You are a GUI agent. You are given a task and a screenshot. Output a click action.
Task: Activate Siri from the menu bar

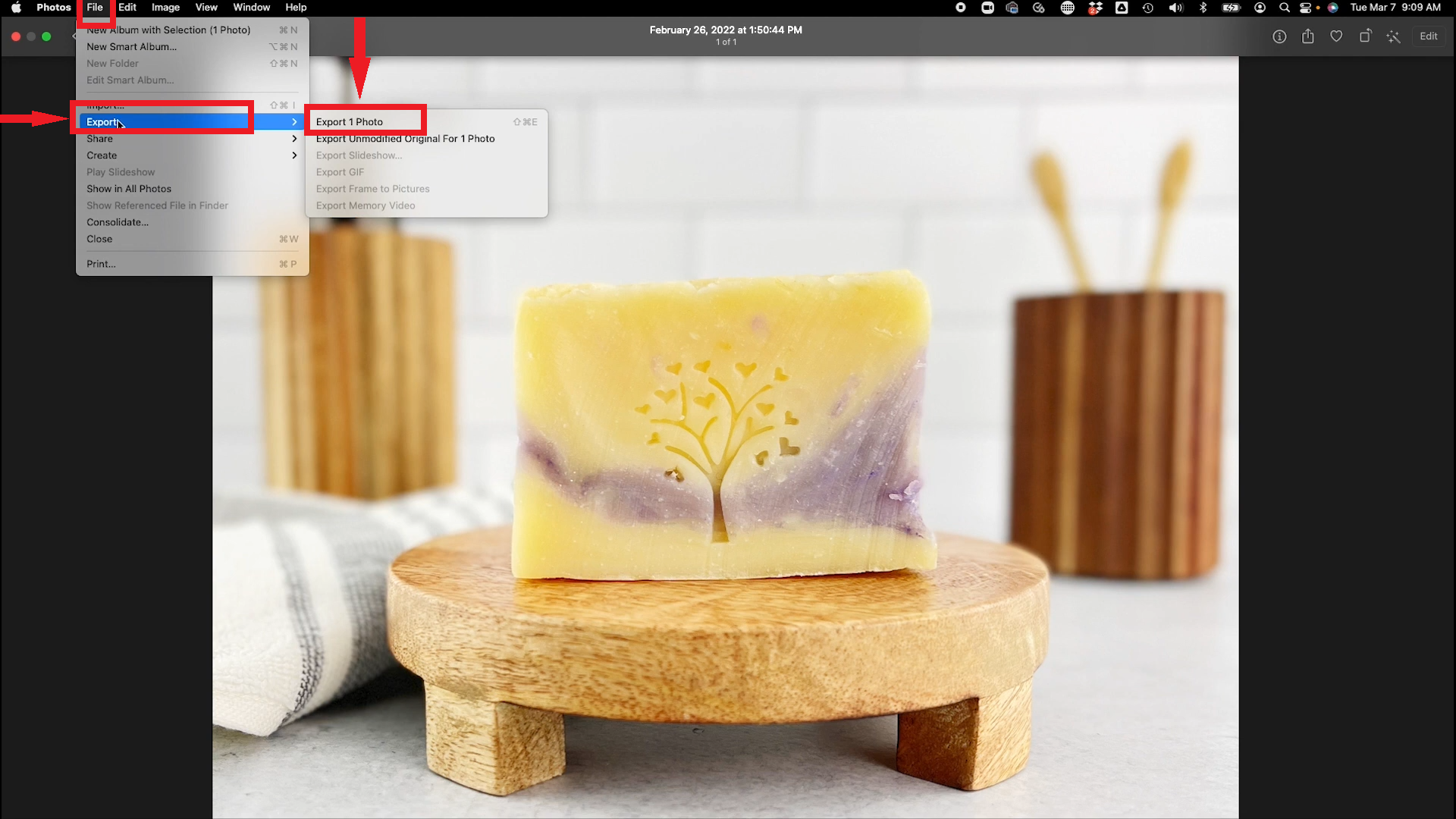pos(1333,8)
